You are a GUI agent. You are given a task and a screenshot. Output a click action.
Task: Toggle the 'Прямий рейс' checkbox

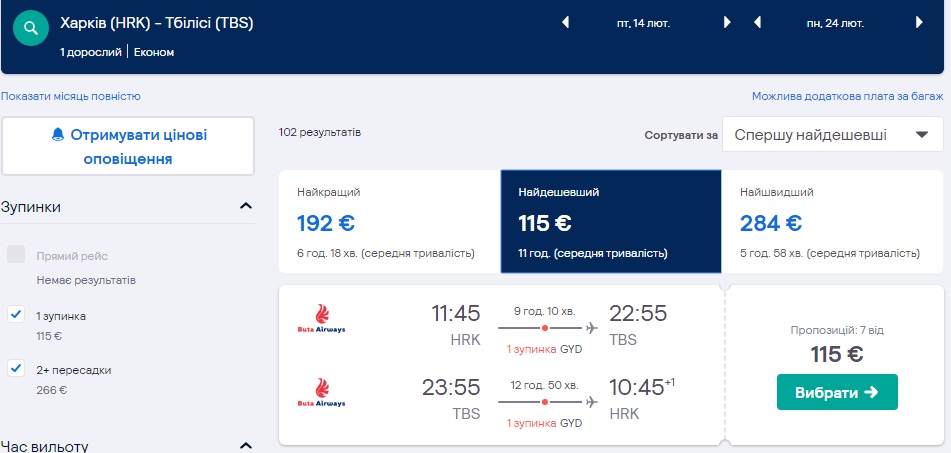click(16, 255)
